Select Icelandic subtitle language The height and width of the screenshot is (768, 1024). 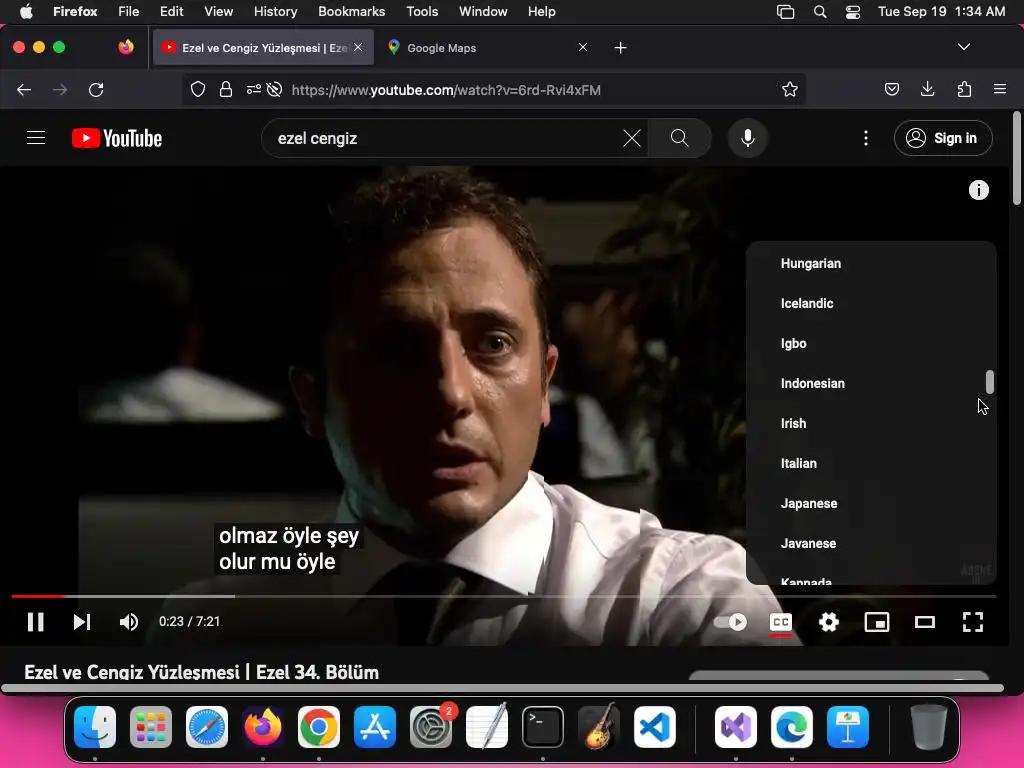click(x=871, y=303)
